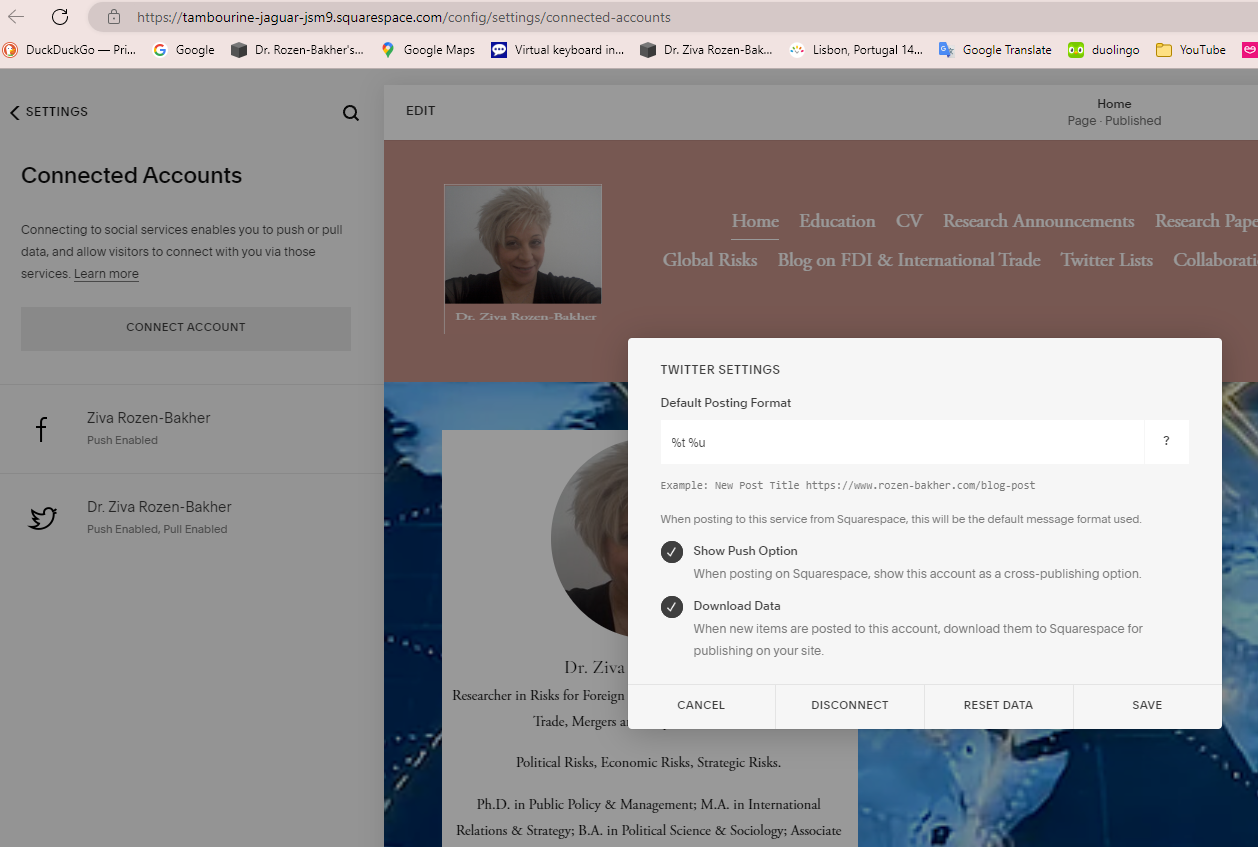This screenshot has width=1258, height=847.
Task: Open the duolingo bookmark
Action: pos(1104,50)
